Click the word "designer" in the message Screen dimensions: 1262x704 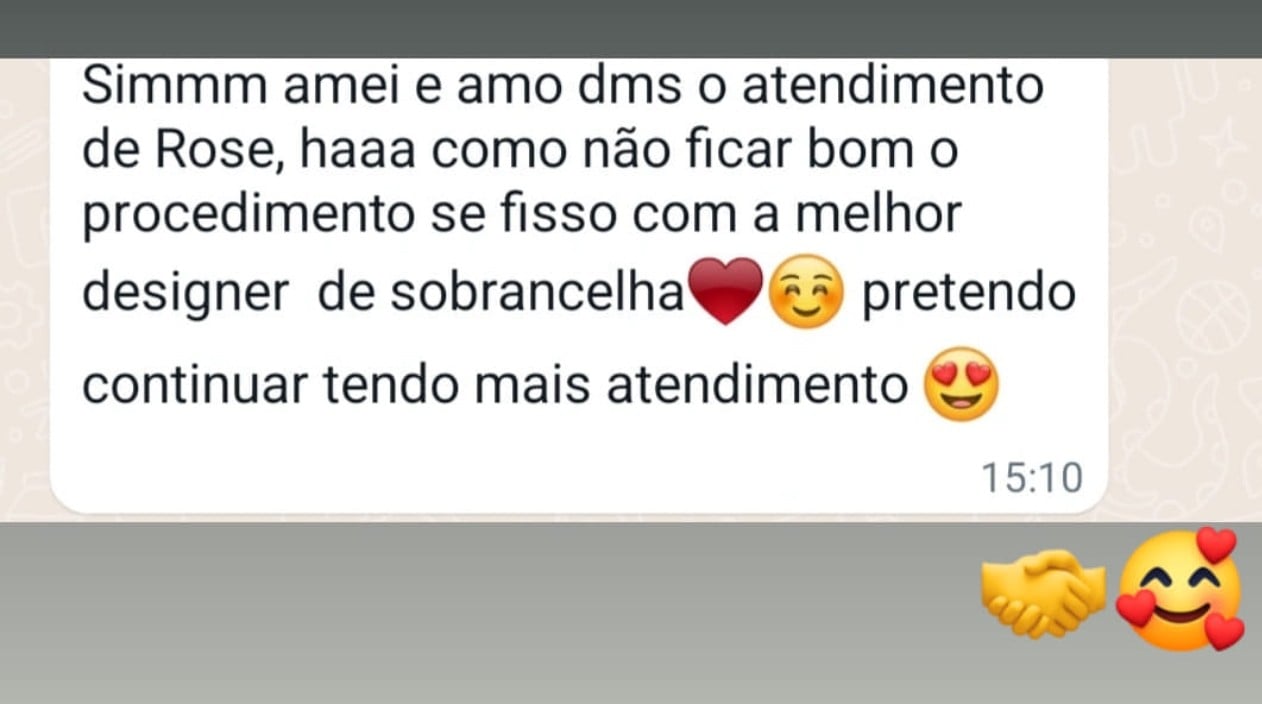(186, 295)
